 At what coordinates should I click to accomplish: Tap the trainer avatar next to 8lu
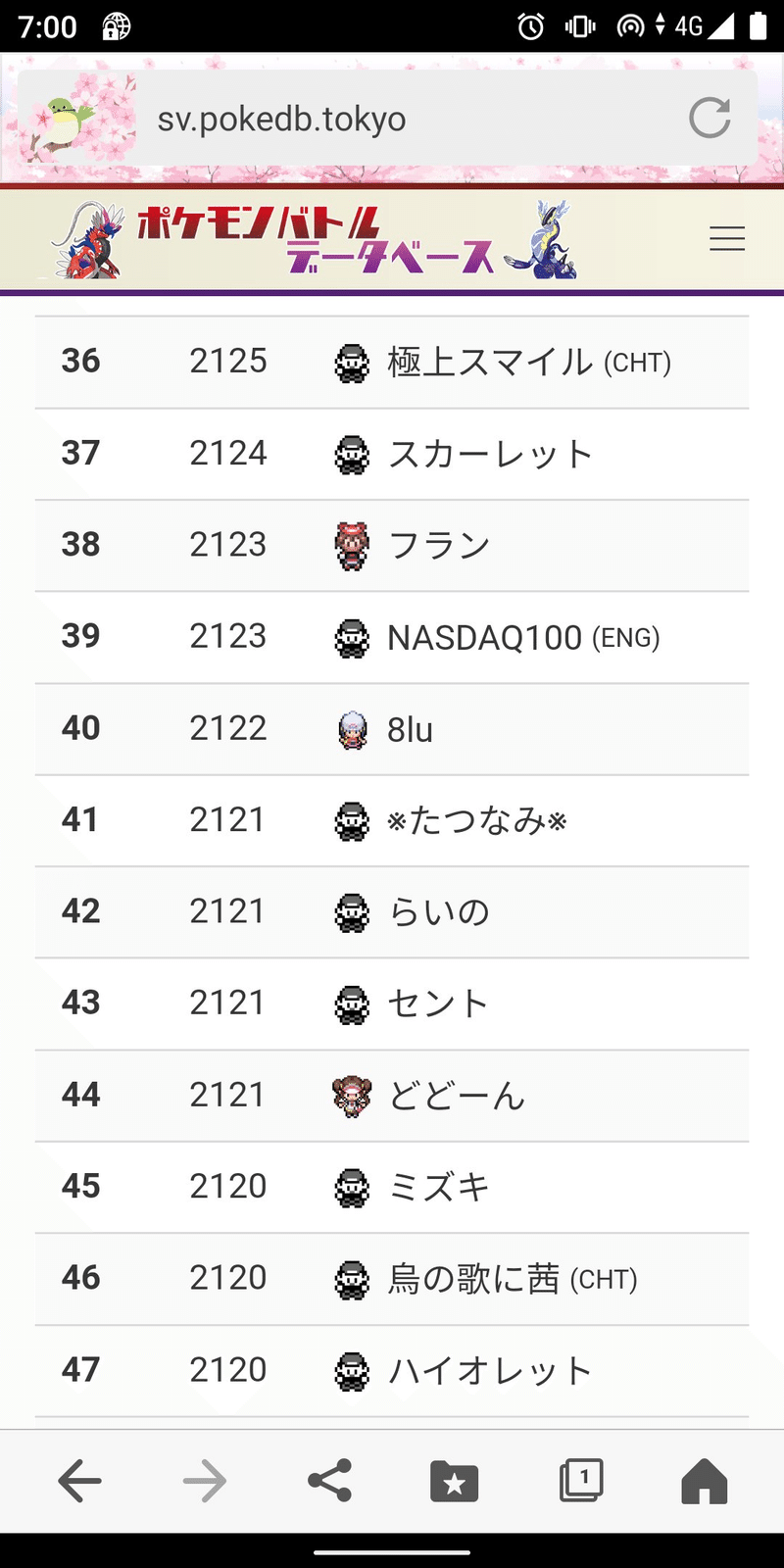click(x=352, y=730)
